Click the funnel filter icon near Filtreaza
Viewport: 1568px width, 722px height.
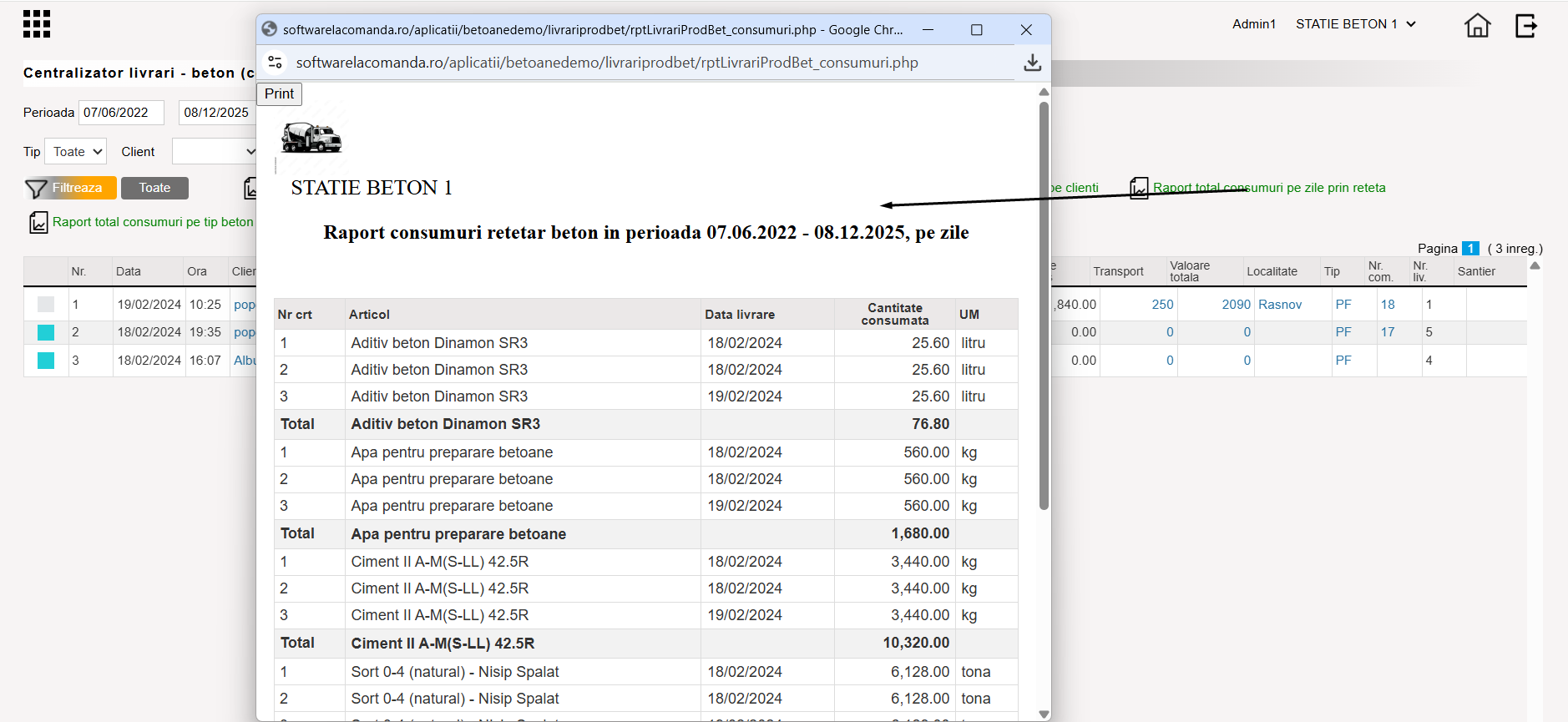(36, 189)
